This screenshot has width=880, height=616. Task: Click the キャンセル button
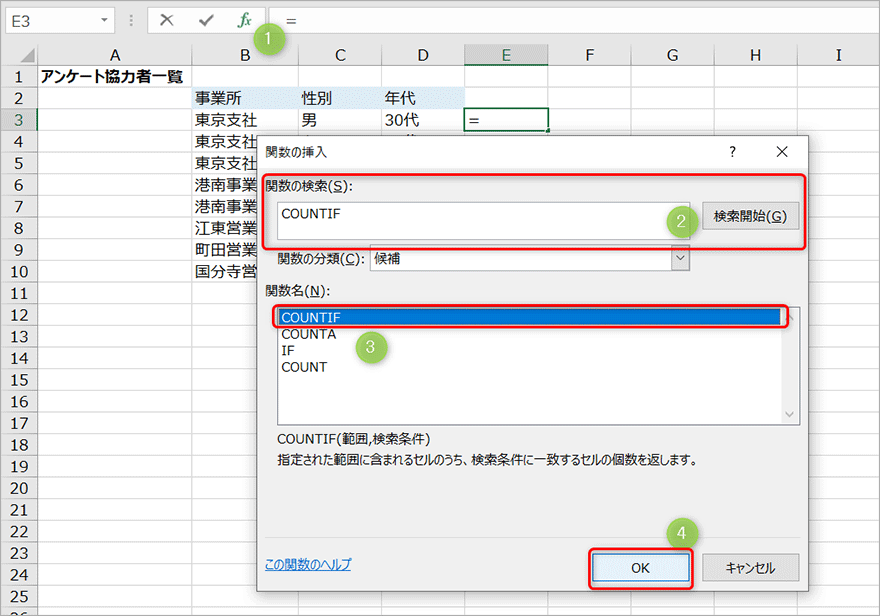tap(750, 567)
